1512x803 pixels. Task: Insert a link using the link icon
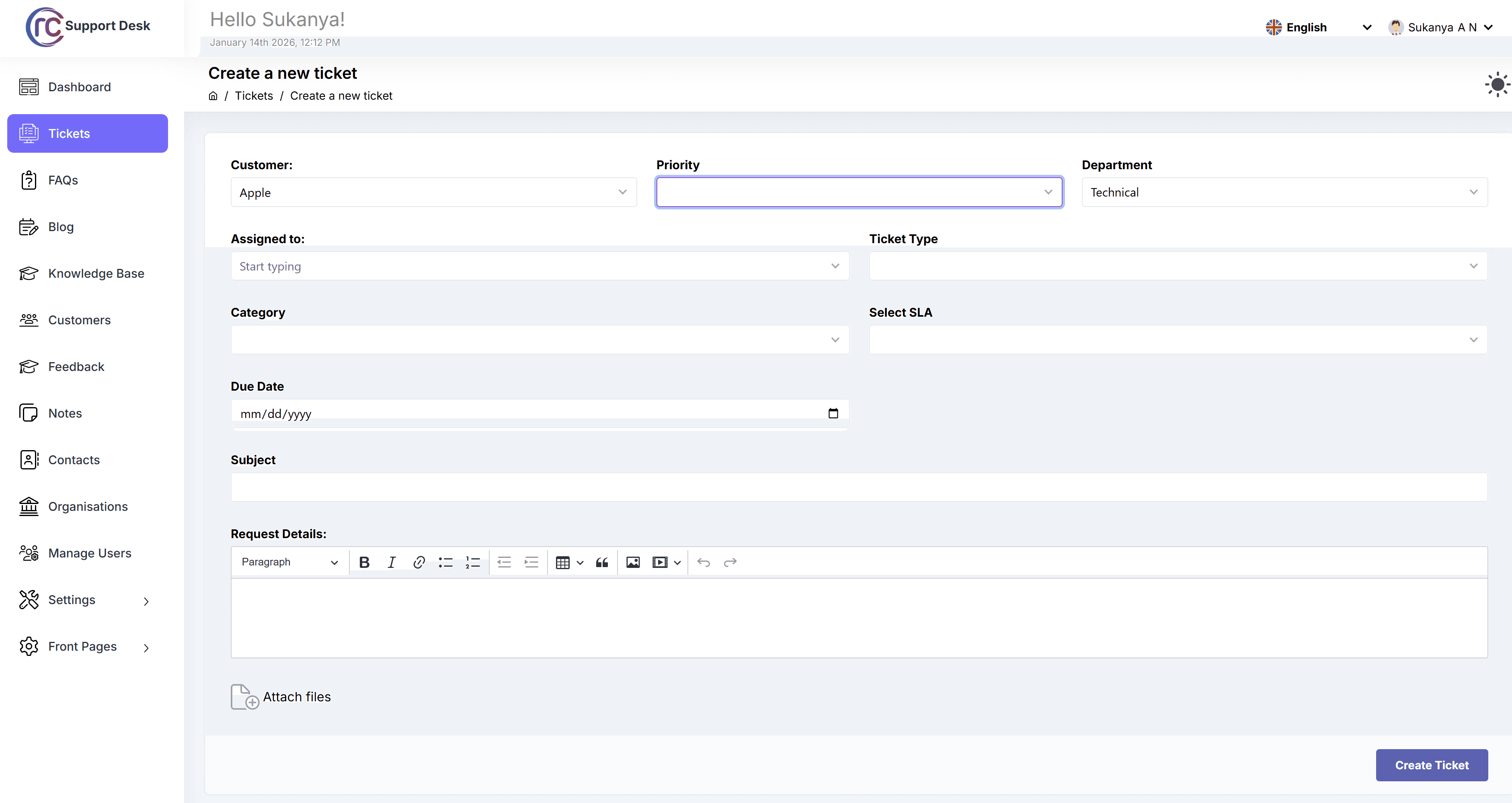click(x=419, y=562)
